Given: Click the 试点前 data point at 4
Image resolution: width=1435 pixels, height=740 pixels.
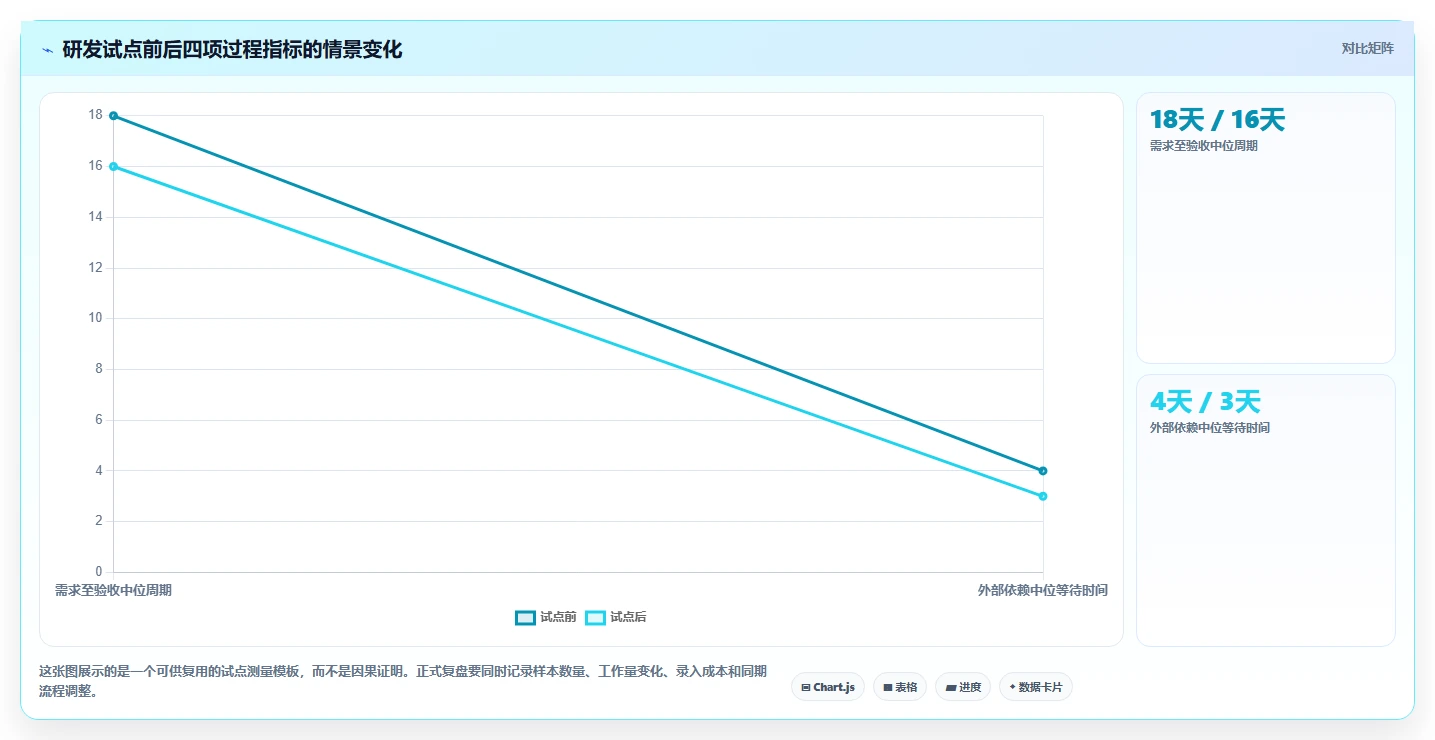Looking at the screenshot, I should click(1043, 471).
